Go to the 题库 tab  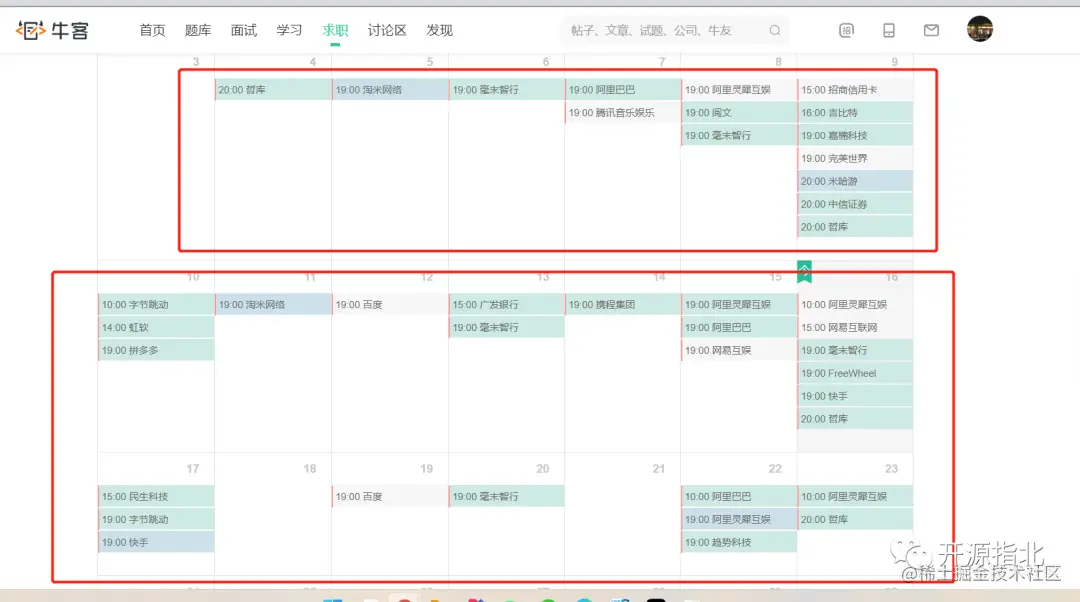[198, 30]
